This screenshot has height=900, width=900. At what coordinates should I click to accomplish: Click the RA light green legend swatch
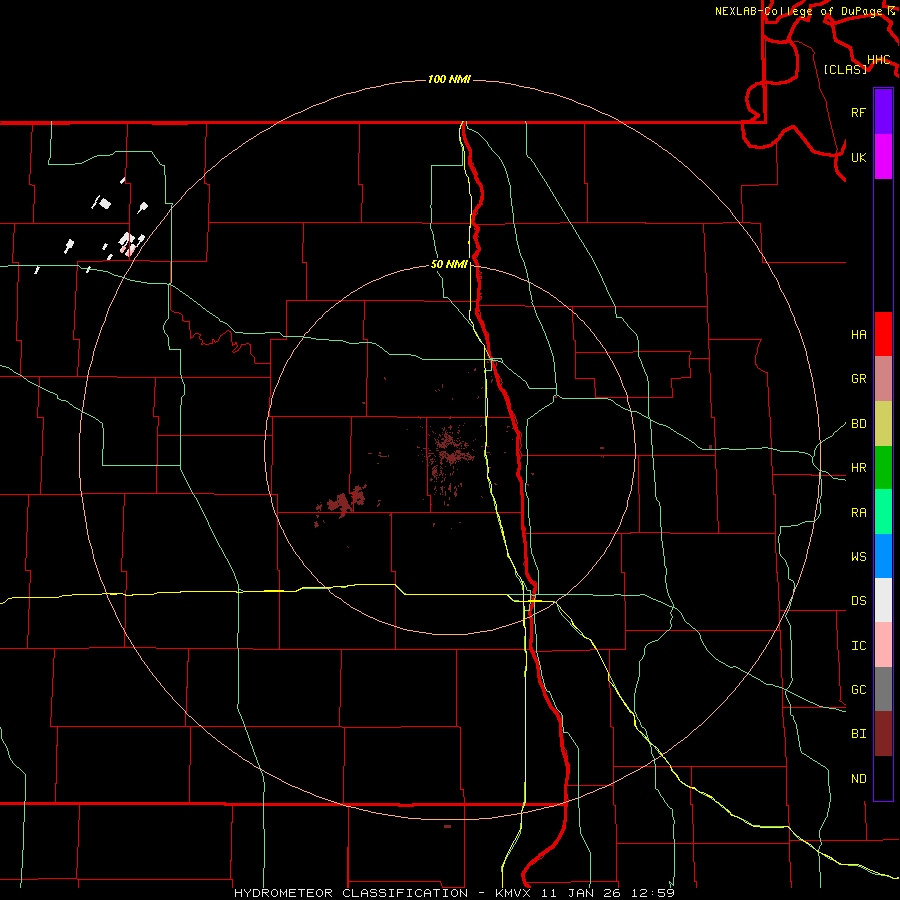tap(883, 512)
